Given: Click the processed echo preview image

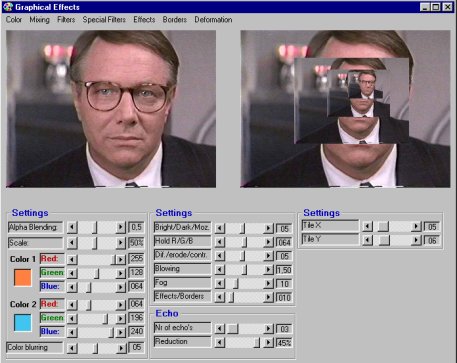Looking at the screenshot, I should click(x=345, y=109).
